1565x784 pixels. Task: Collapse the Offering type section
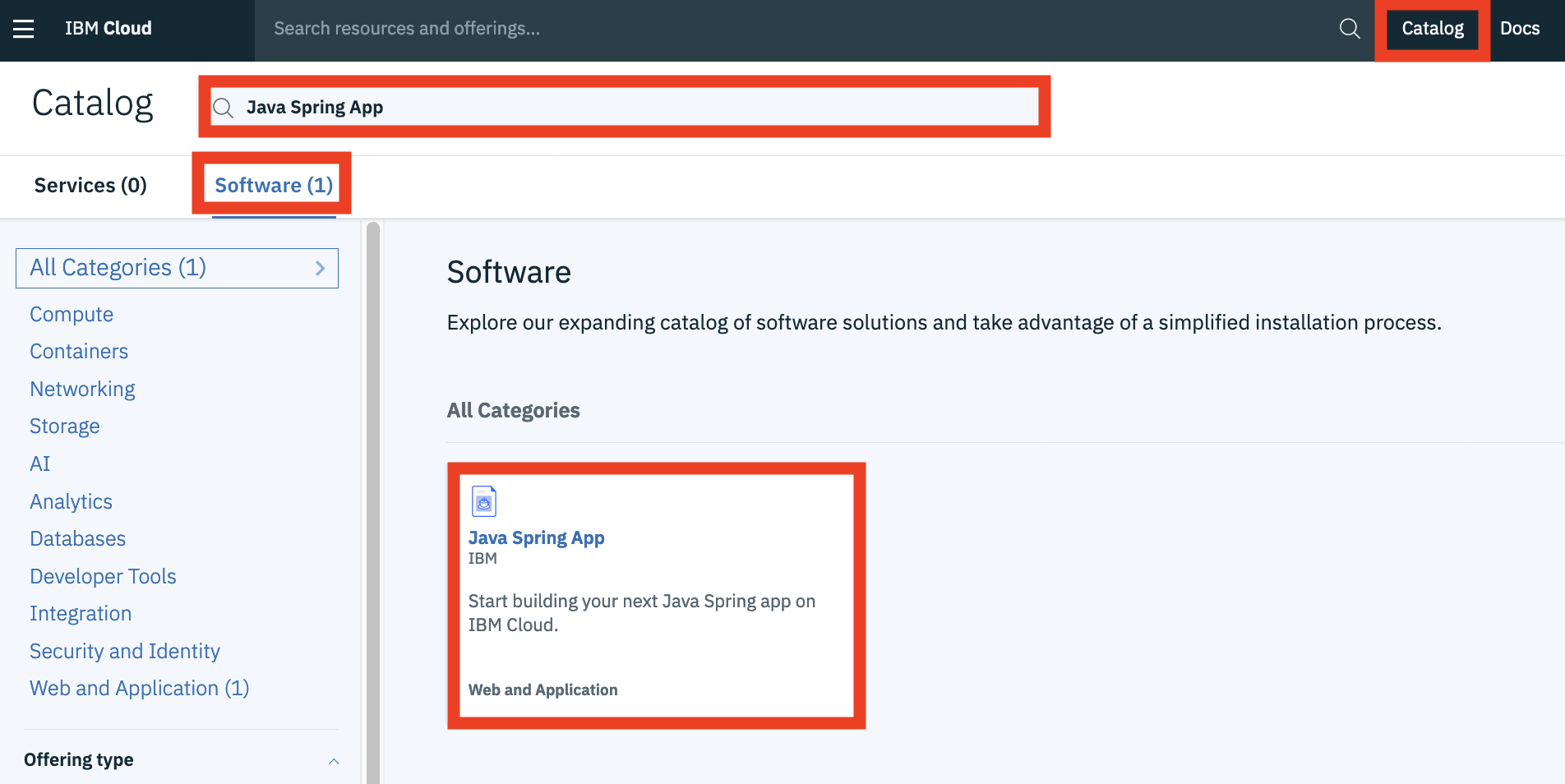(334, 761)
